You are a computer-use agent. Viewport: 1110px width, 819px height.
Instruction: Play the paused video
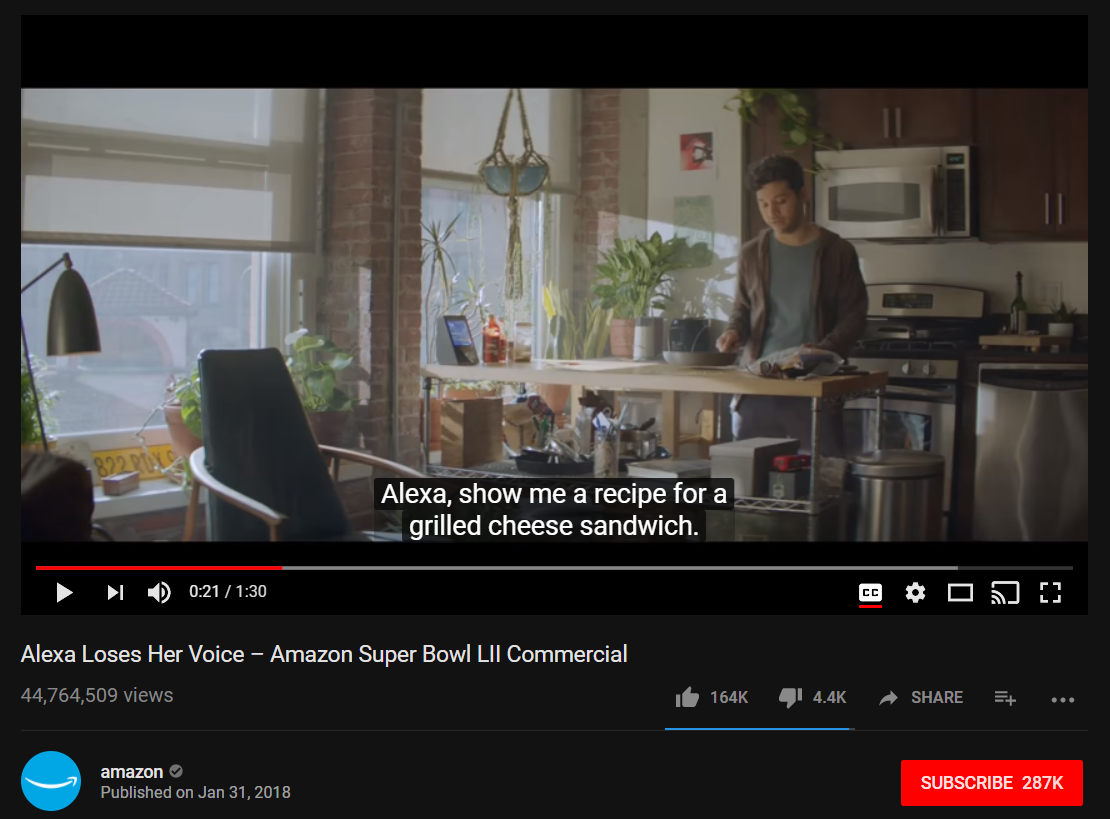(64, 592)
